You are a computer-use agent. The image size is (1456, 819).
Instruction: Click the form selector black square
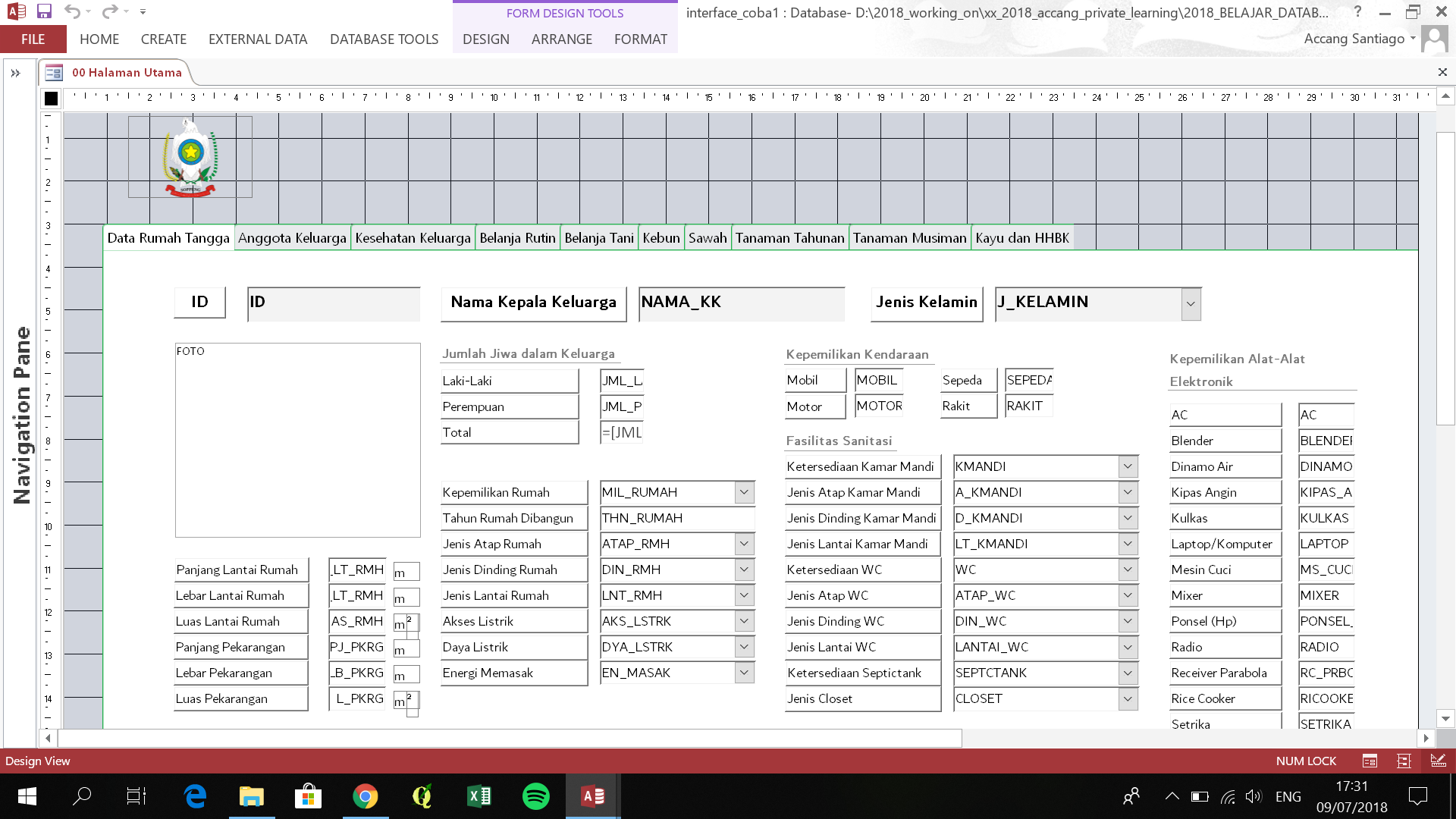click(x=51, y=99)
